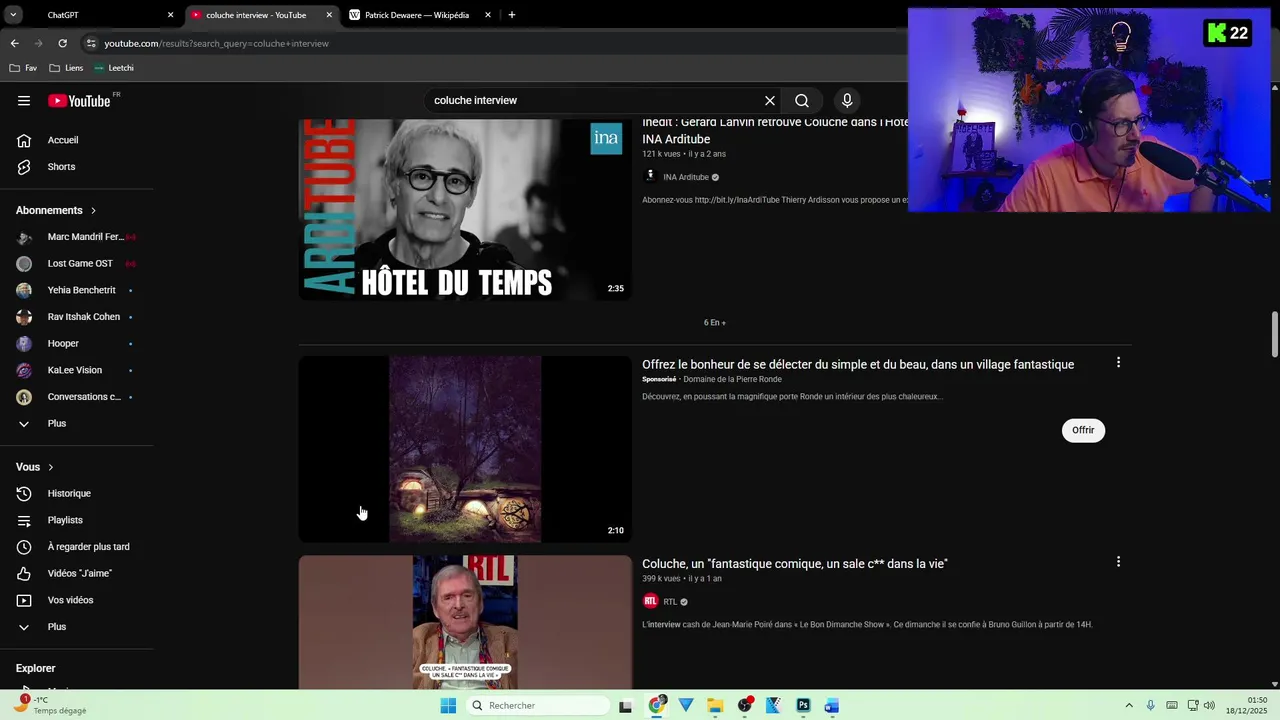The image size is (1280, 720).
Task: Run search with the magnifier button
Action: coord(802,101)
